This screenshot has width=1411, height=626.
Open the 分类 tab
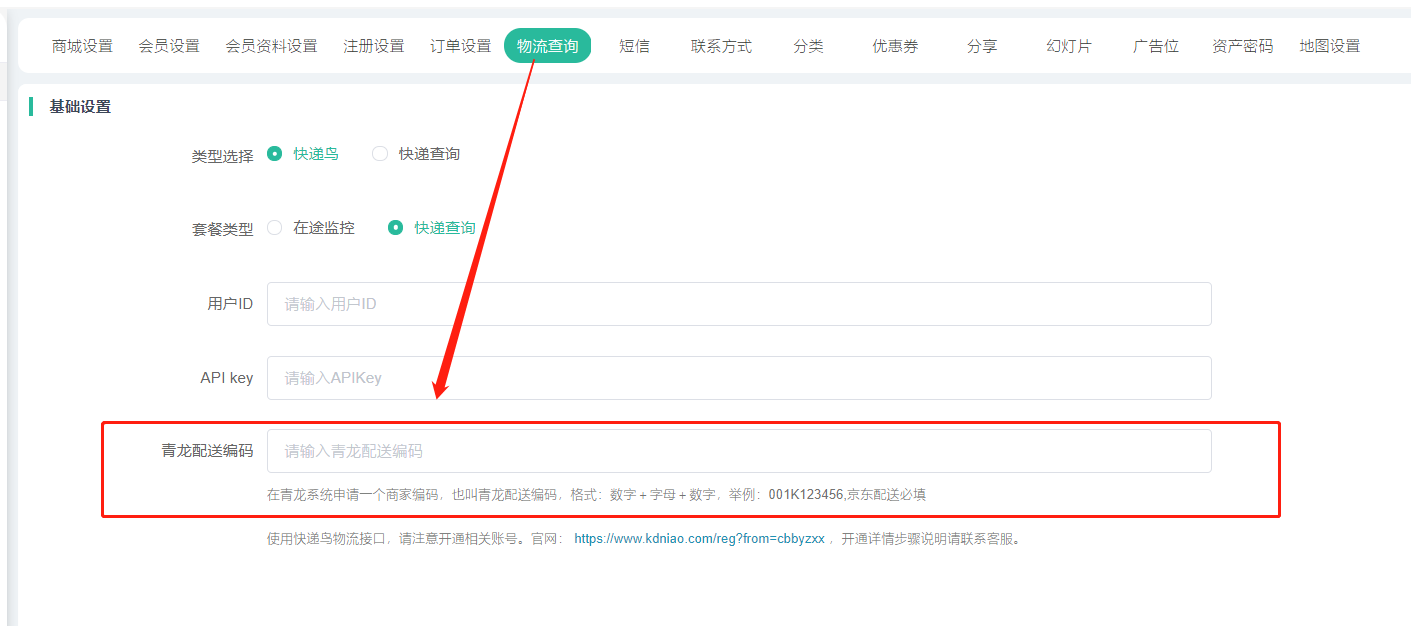tap(808, 46)
